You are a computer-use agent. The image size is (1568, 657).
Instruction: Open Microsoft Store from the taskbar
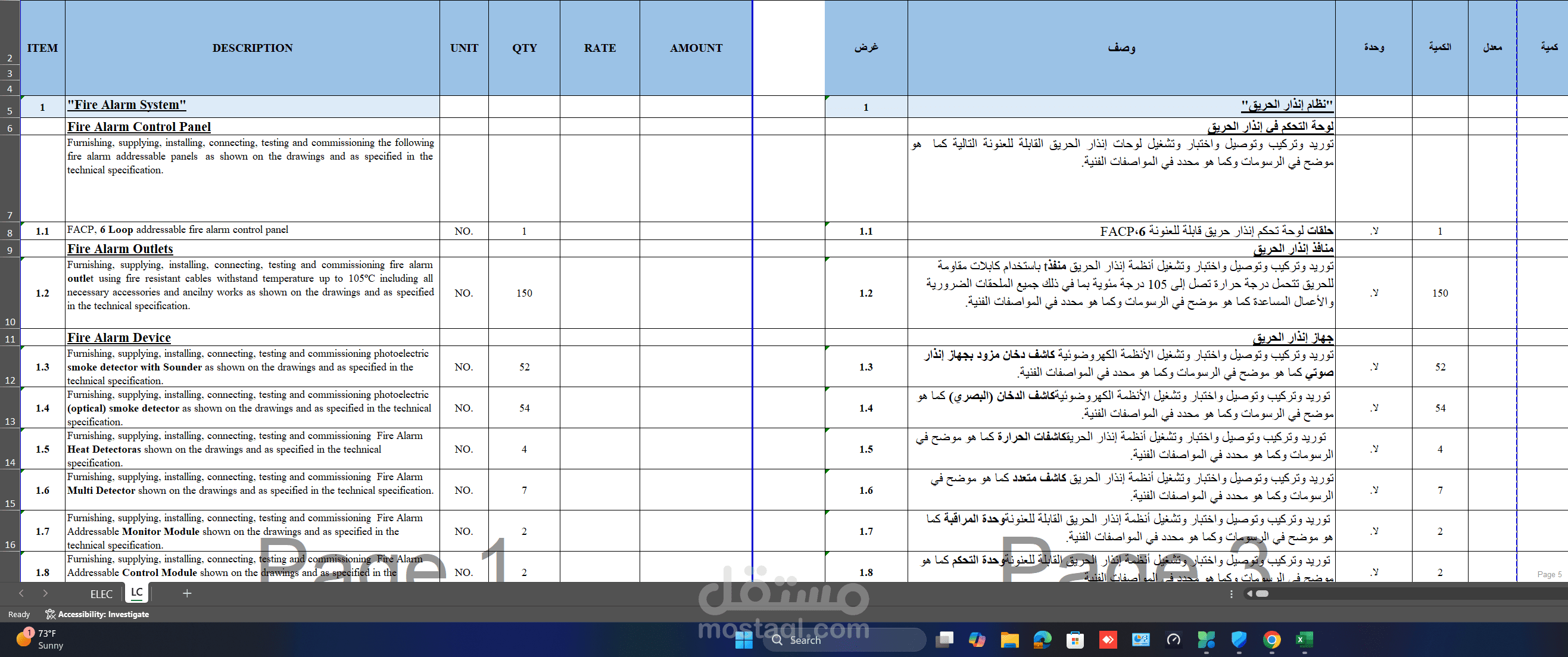[x=1075, y=640]
